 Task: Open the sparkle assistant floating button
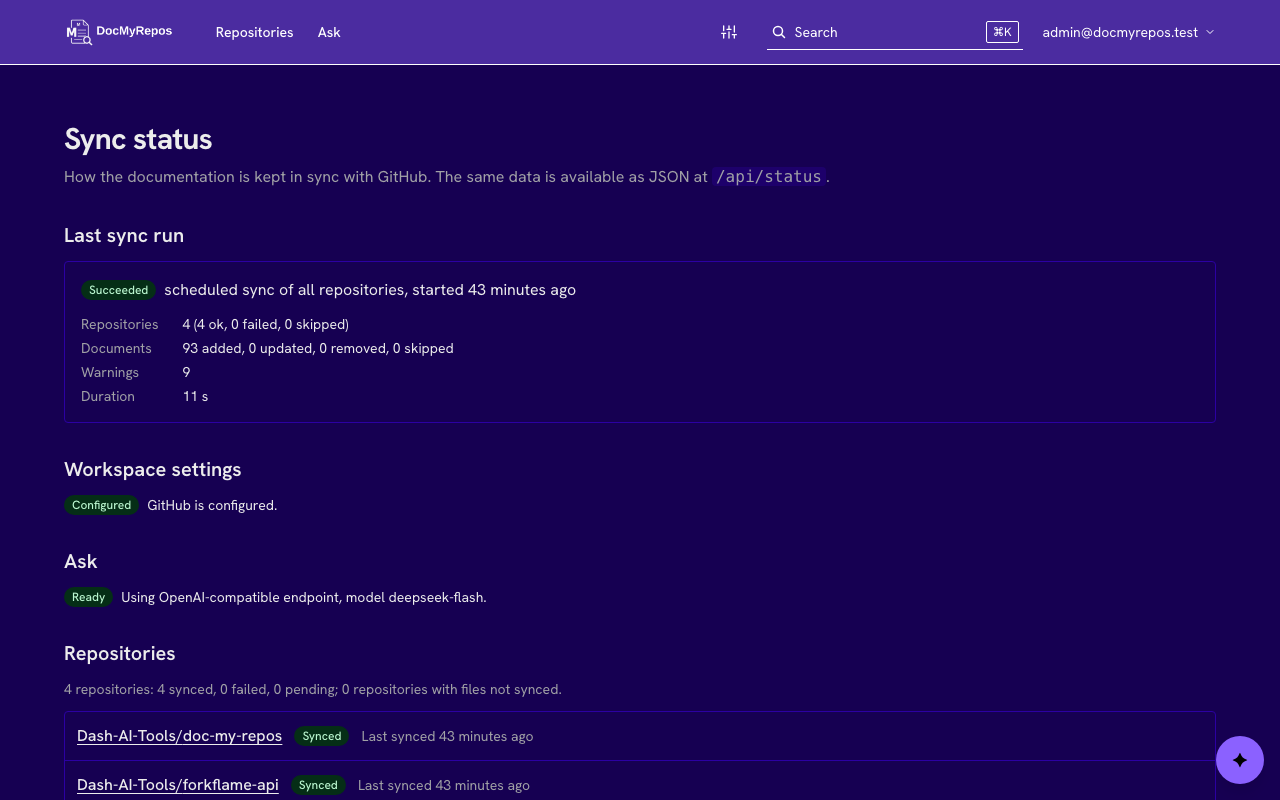(1240, 760)
